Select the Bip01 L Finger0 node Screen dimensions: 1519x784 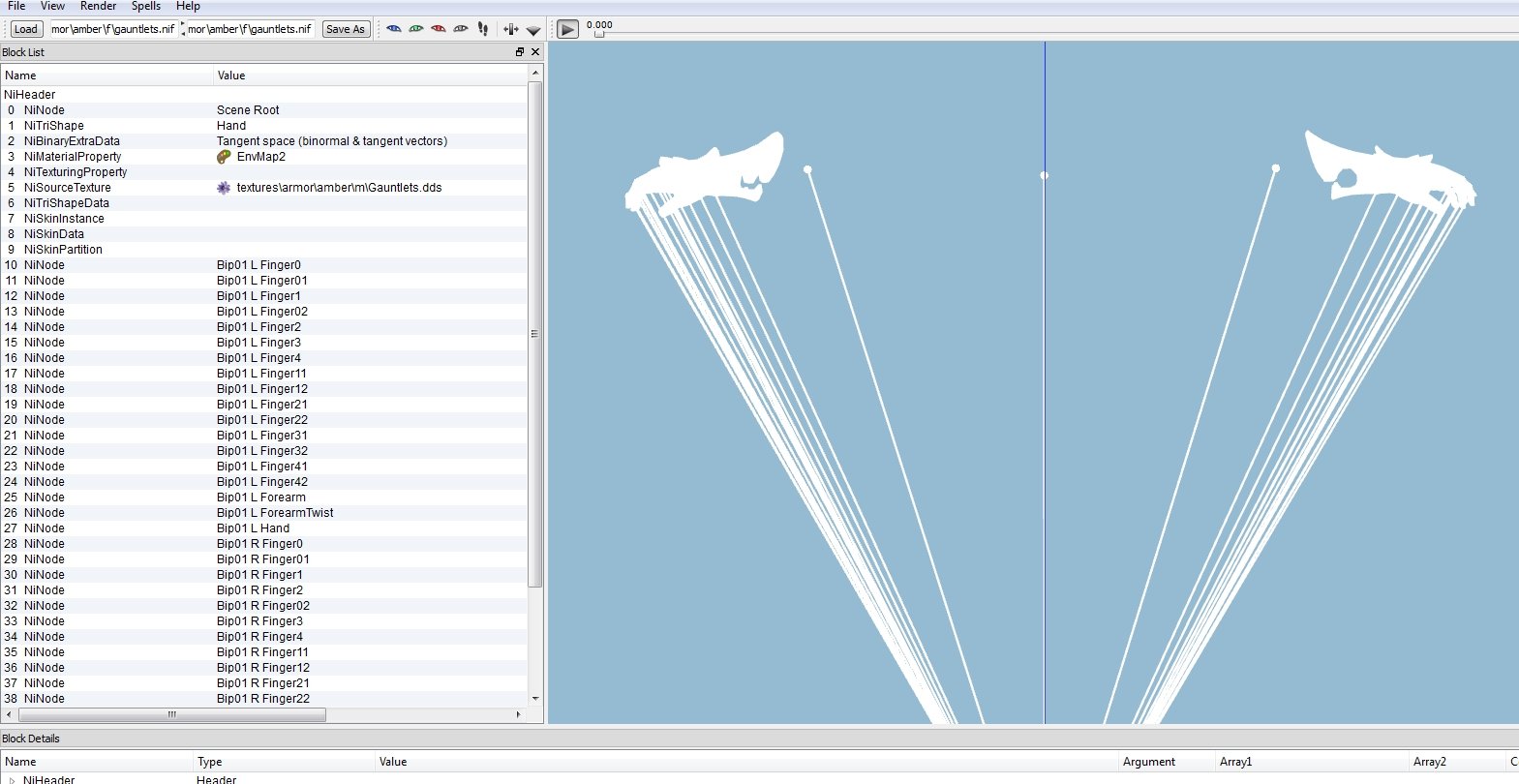pyautogui.click(x=264, y=265)
